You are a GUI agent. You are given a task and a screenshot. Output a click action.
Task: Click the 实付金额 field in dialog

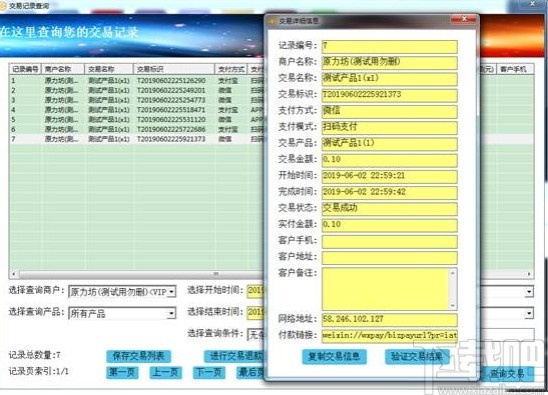click(389, 225)
